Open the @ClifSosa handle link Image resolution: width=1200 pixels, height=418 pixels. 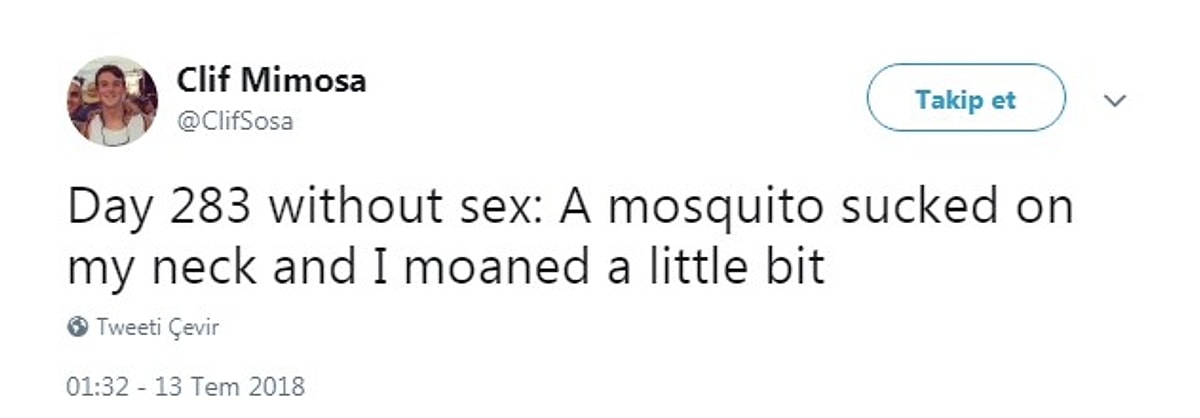coord(234,122)
